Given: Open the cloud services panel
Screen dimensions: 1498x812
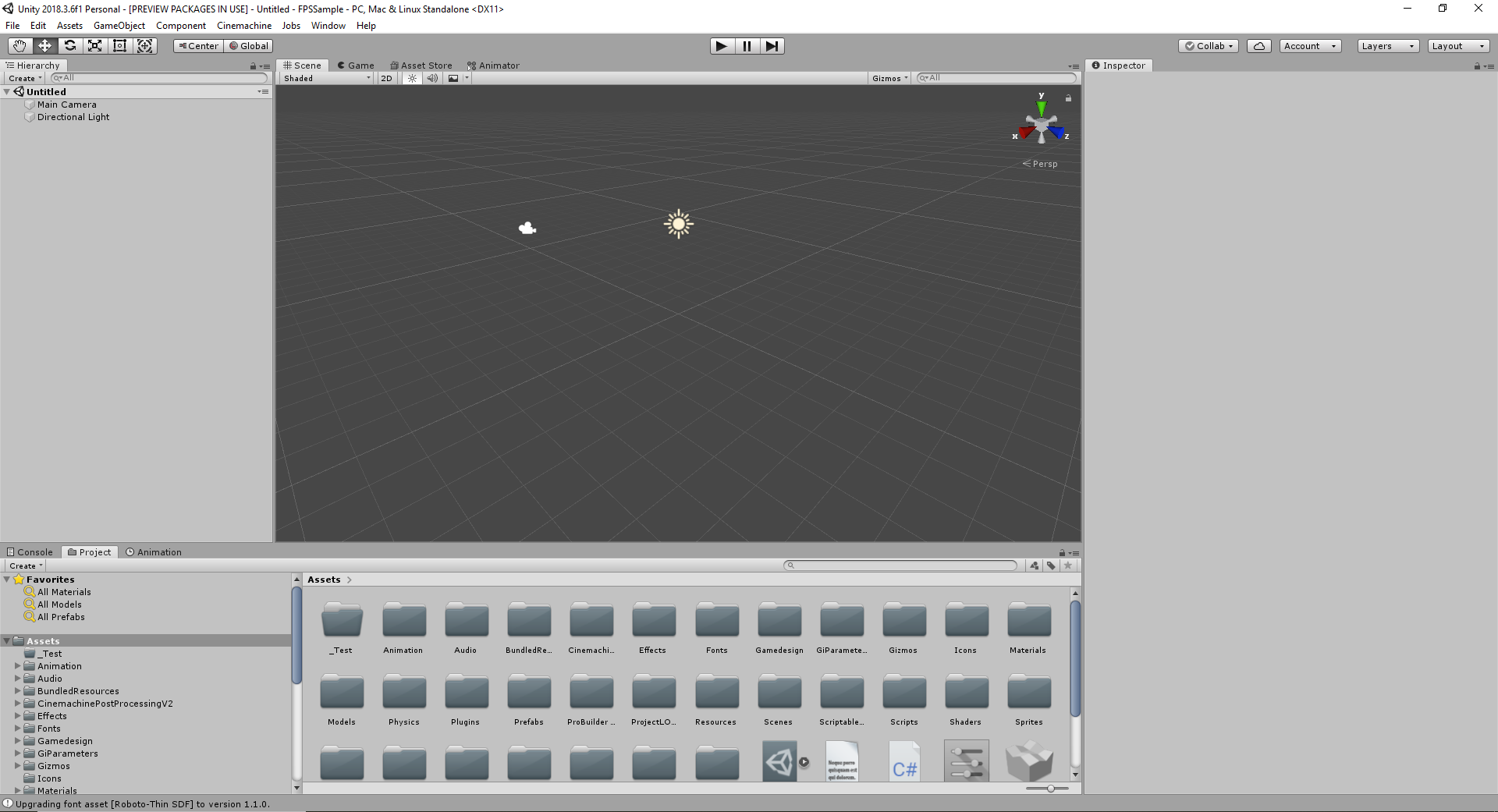Looking at the screenshot, I should coord(1259,46).
